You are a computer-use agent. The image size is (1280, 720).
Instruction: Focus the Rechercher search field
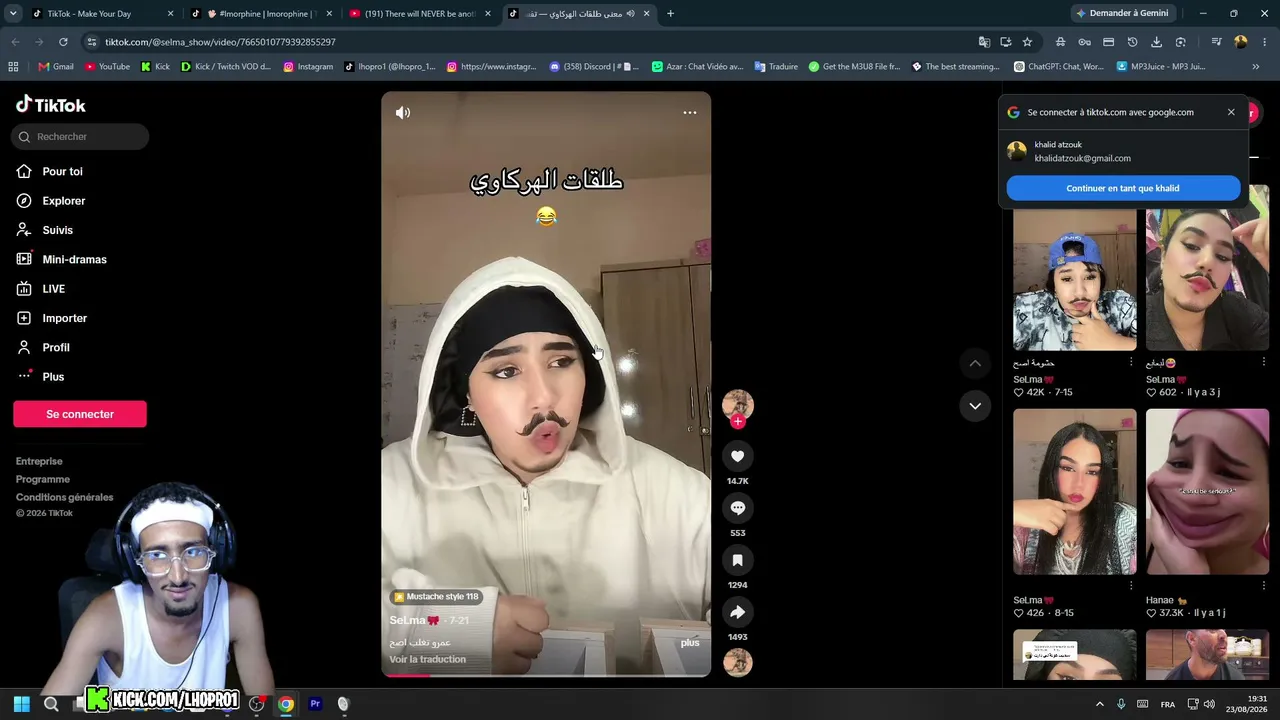[x=80, y=137]
